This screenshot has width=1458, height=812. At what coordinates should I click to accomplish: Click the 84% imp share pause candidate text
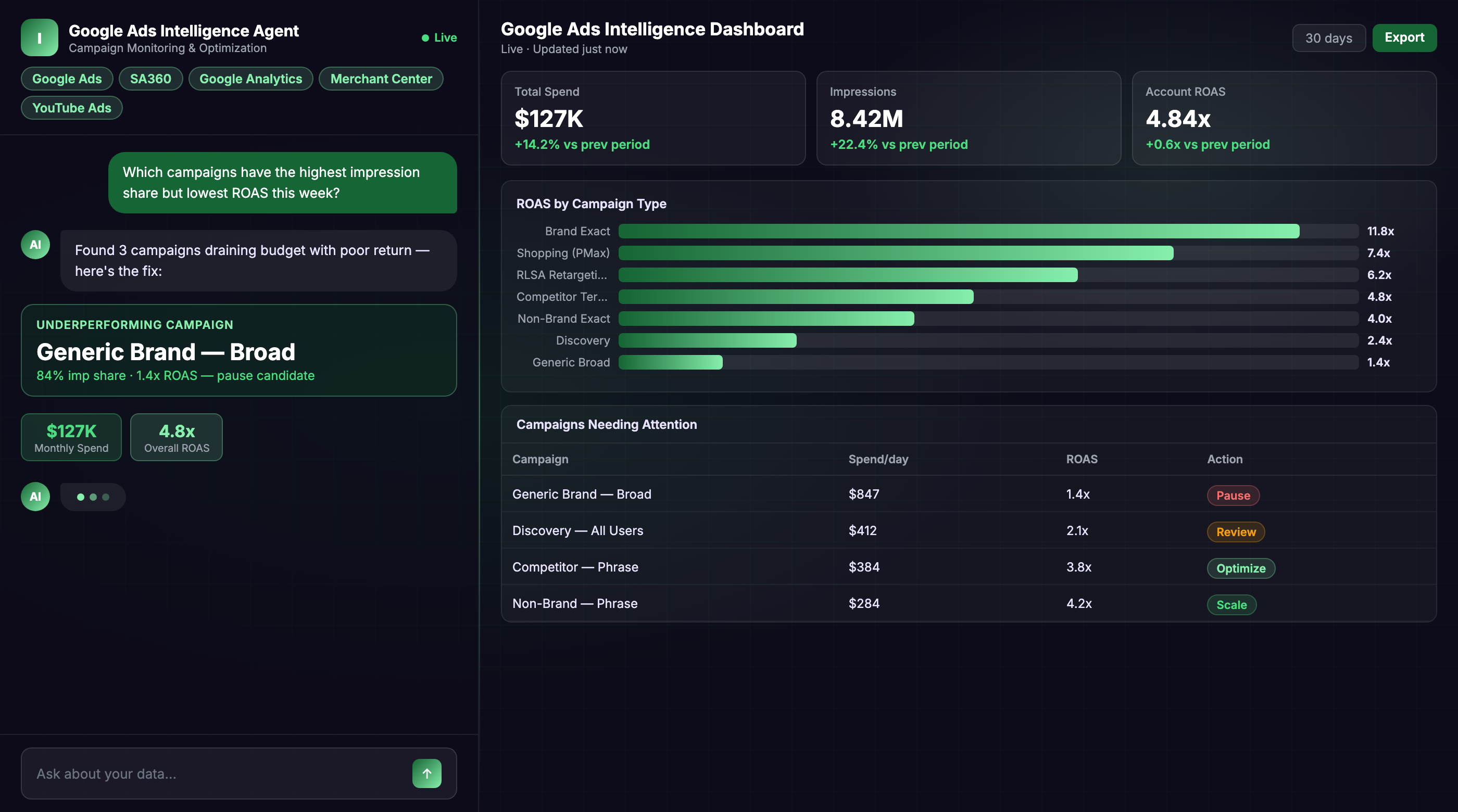click(175, 376)
